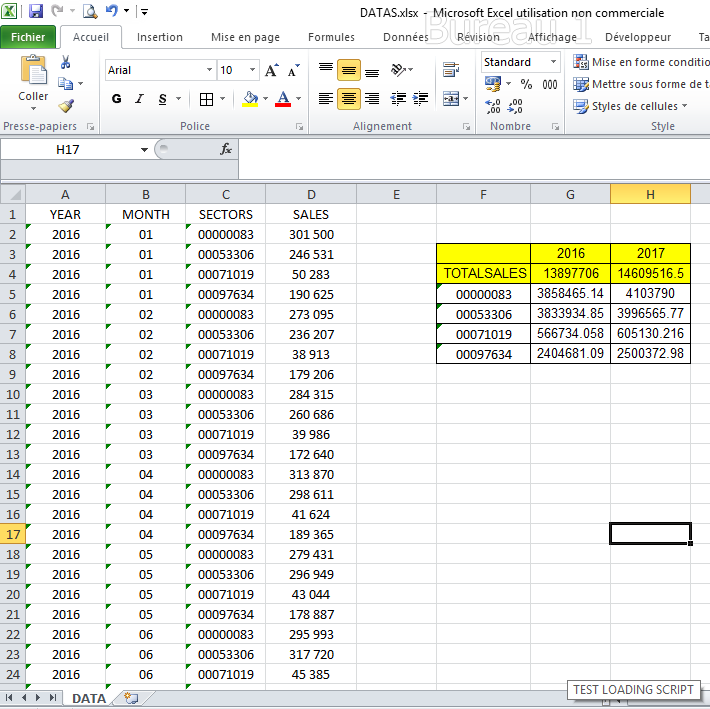Screen dimensions: 710x709
Task: Click the green Fichier button
Action: coord(28,37)
